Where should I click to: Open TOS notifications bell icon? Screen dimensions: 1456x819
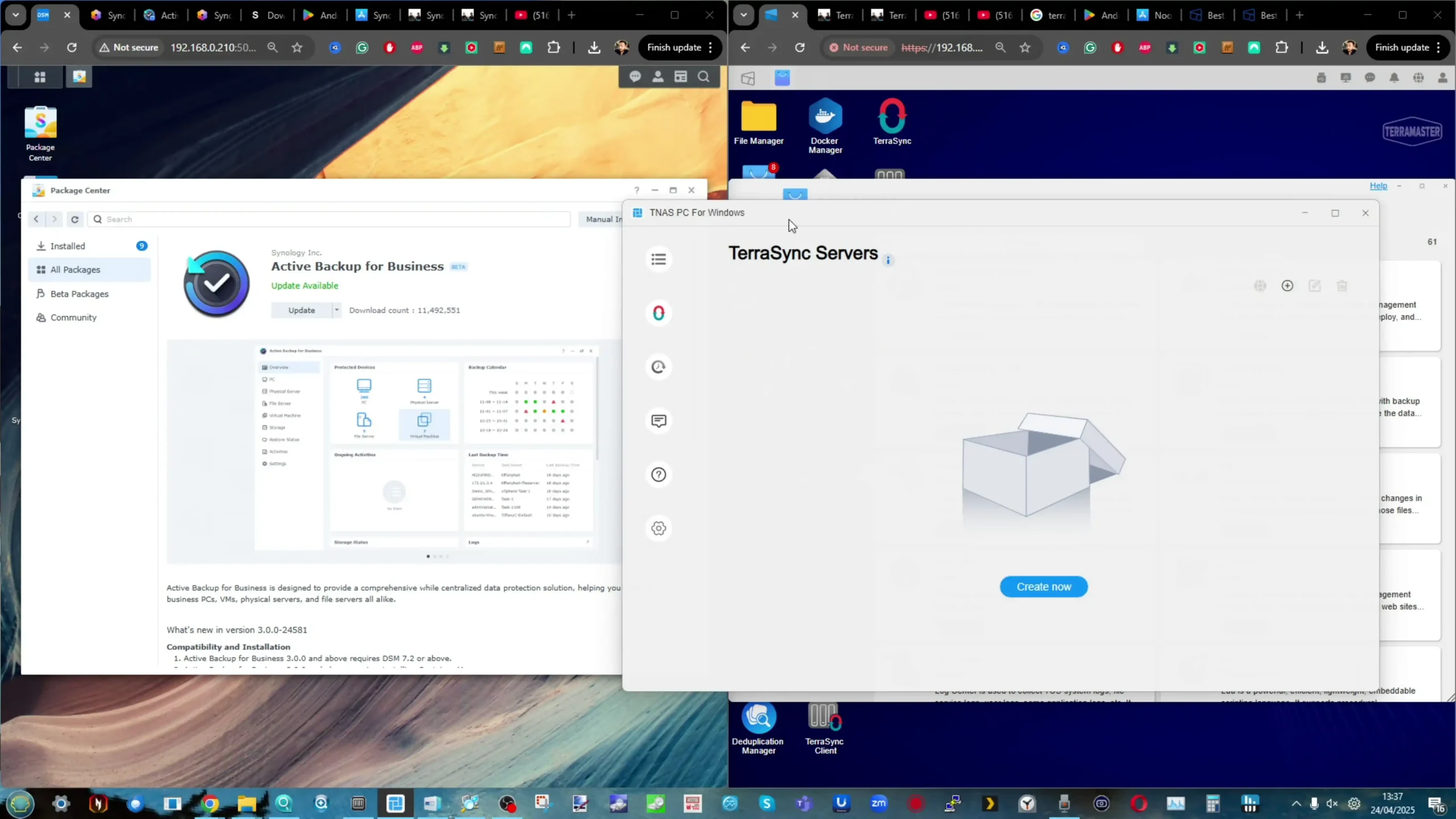click(x=1394, y=77)
